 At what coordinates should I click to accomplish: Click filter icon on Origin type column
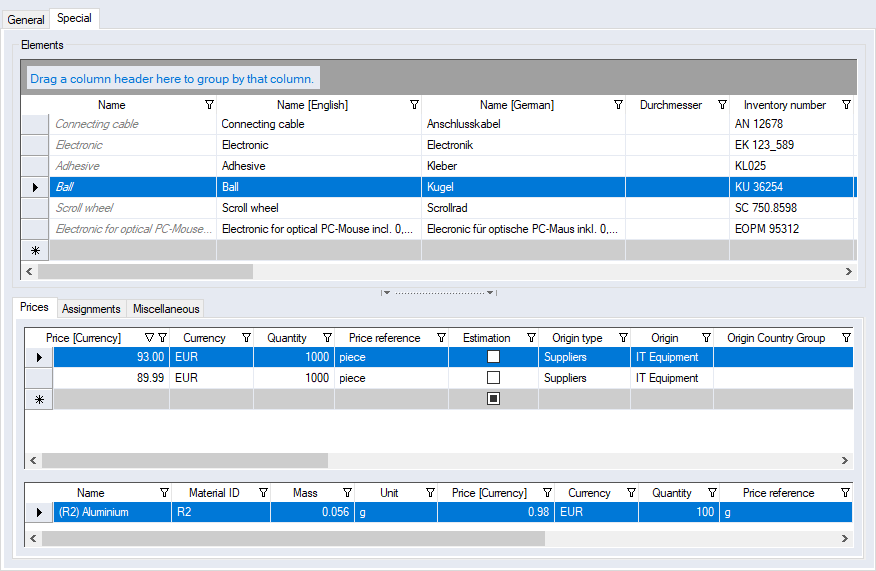(623, 338)
